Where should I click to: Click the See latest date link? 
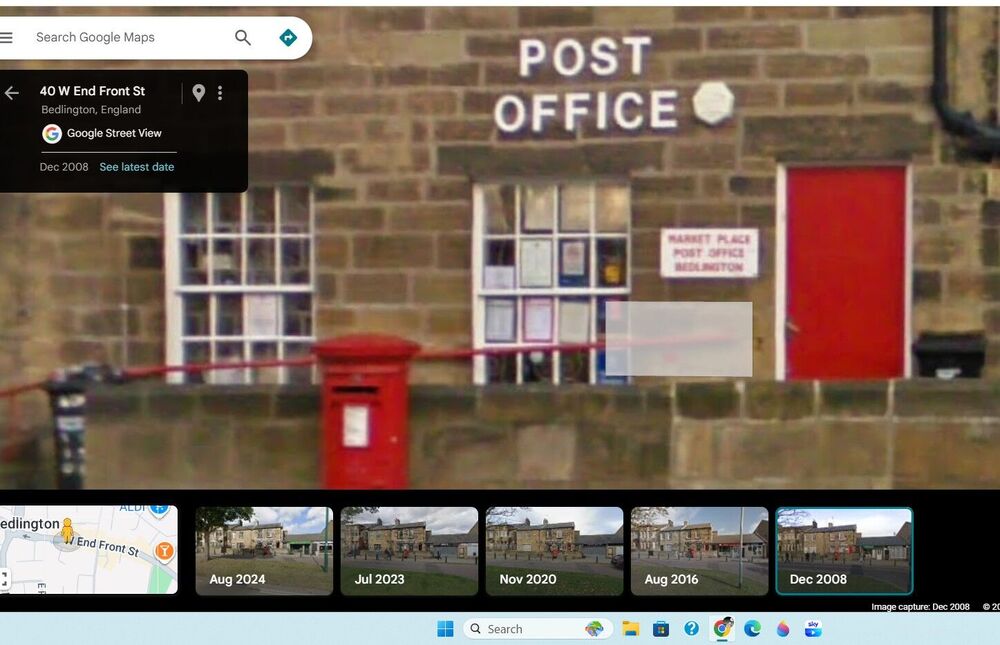pyautogui.click(x=137, y=167)
